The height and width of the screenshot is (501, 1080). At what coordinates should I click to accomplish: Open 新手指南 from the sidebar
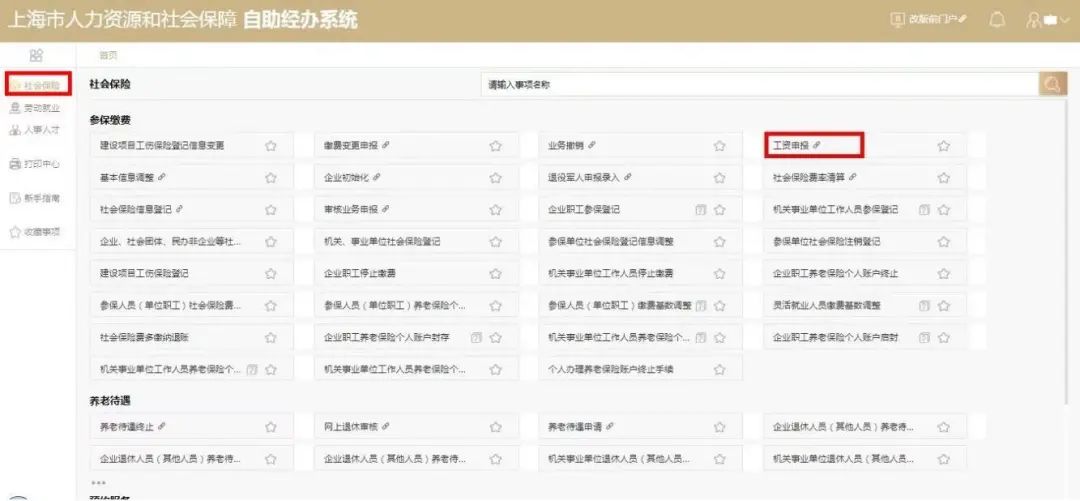click(36, 198)
